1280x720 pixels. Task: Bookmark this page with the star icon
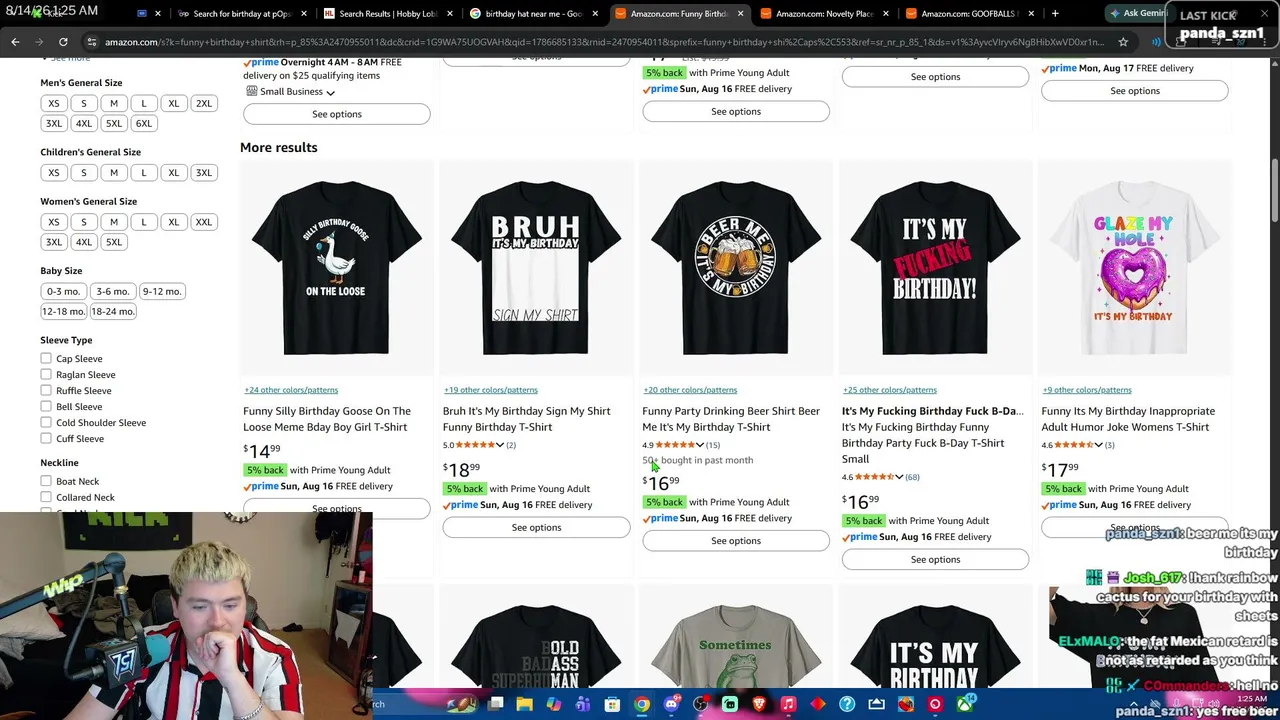pyautogui.click(x=1123, y=42)
